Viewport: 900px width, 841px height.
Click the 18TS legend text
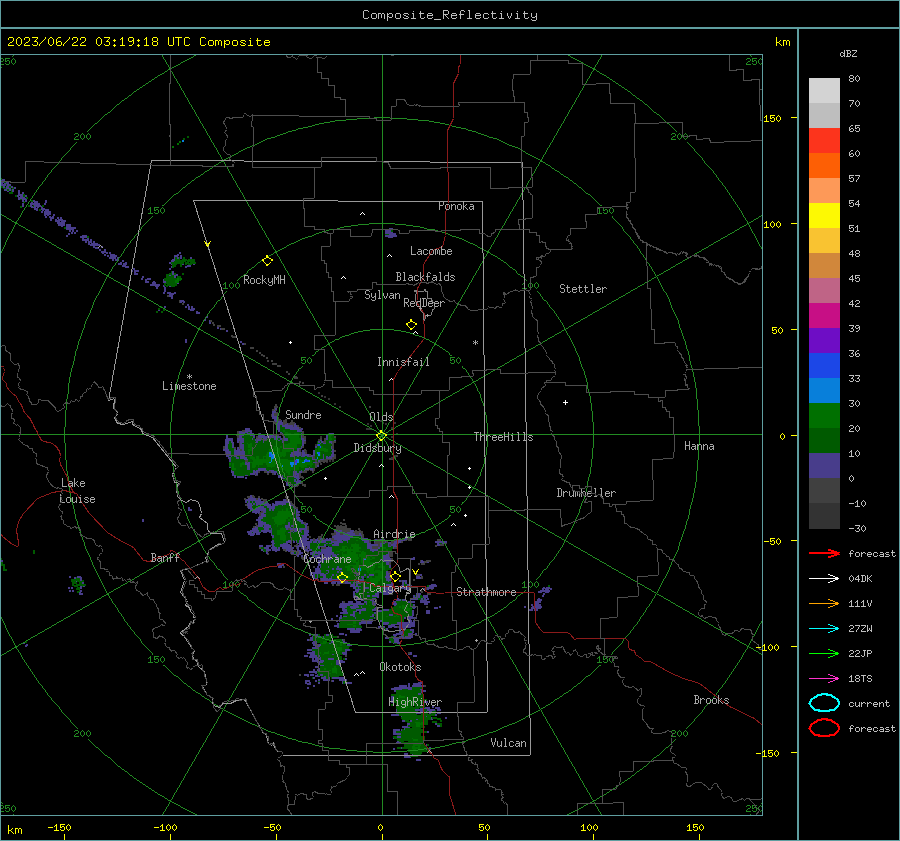[x=860, y=679]
